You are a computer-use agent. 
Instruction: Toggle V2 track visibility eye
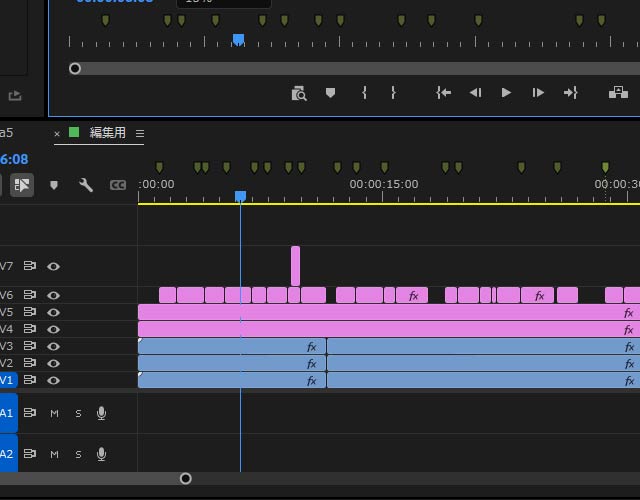pyautogui.click(x=53, y=363)
